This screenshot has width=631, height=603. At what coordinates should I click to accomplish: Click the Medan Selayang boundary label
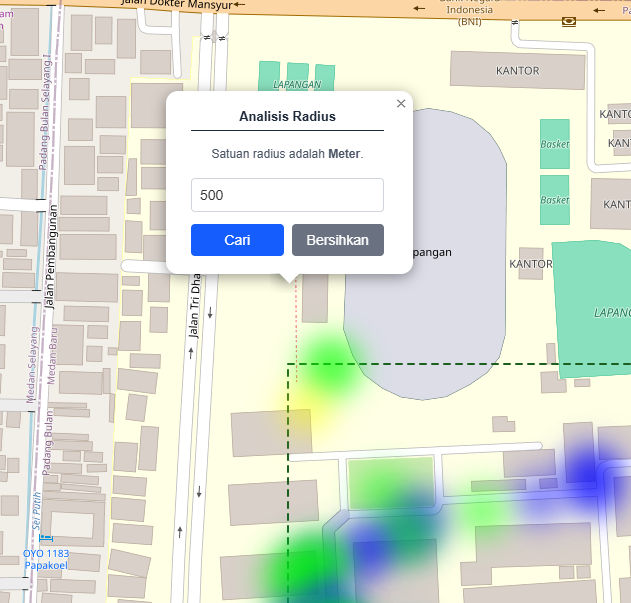[32, 365]
